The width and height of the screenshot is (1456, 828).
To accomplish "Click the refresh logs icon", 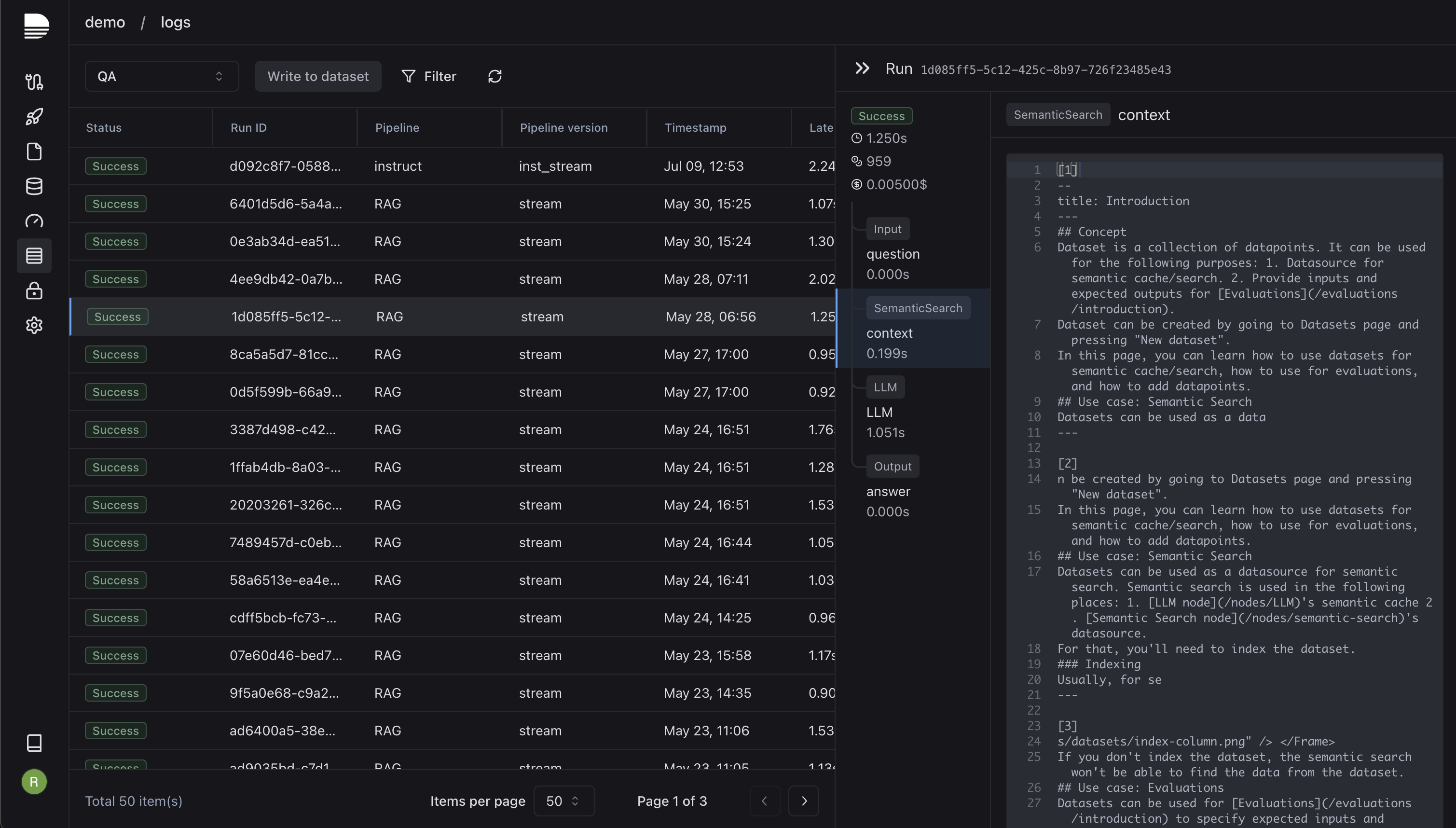I will coord(494,76).
